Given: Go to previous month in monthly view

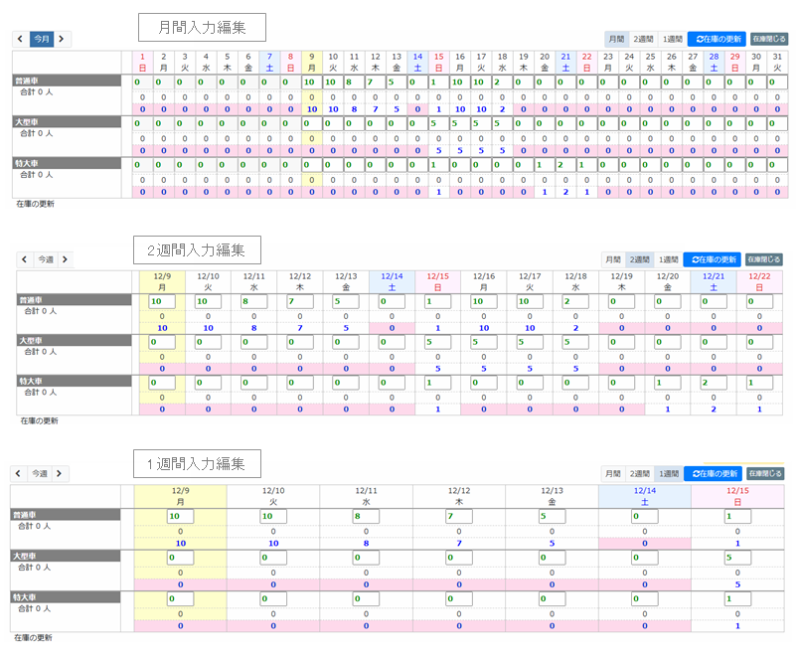Looking at the screenshot, I should (x=20, y=39).
